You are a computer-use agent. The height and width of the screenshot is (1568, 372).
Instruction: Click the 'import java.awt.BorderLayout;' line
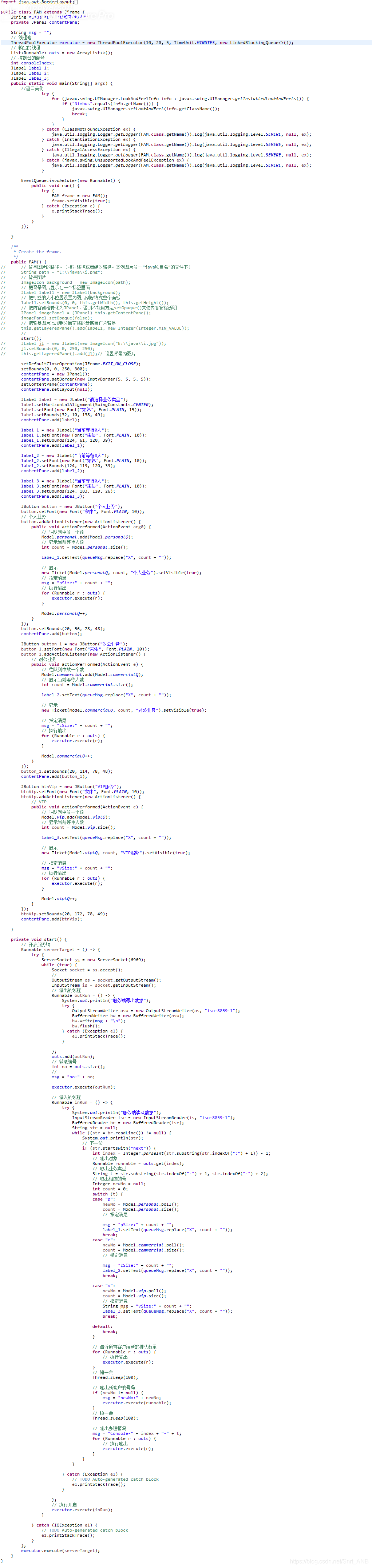pos(38,3)
